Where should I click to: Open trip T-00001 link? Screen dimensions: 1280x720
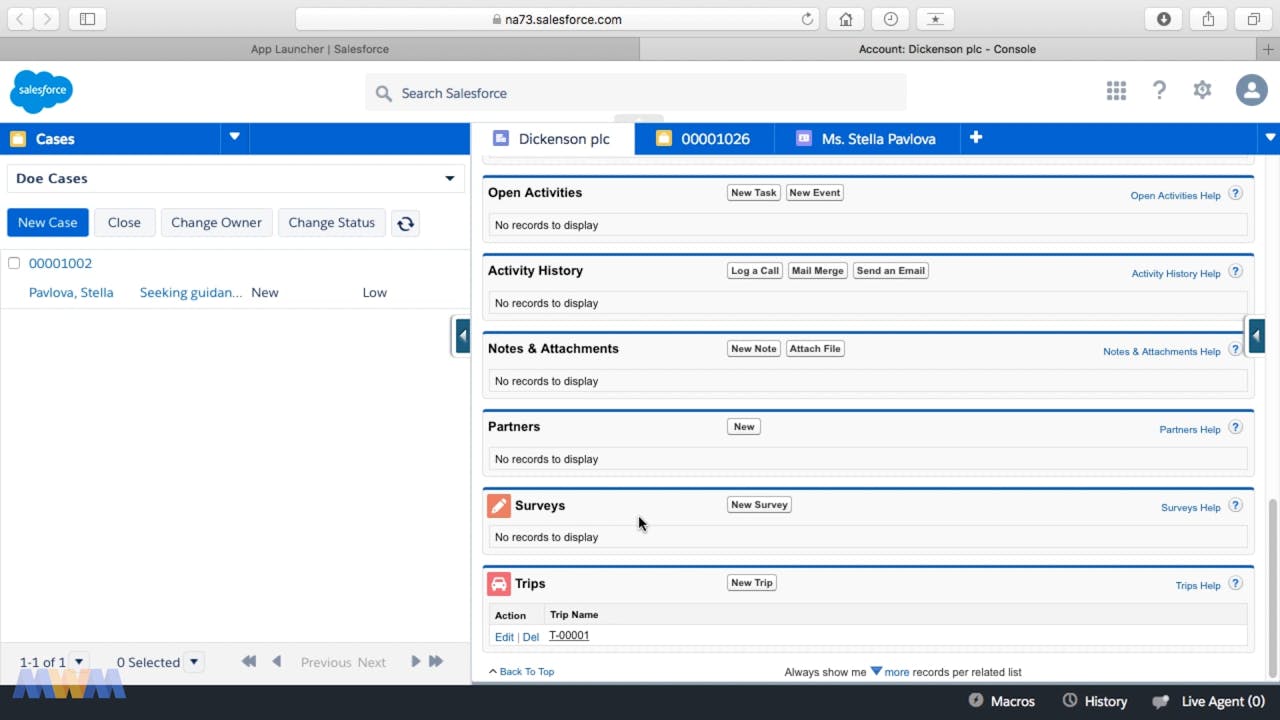point(569,636)
